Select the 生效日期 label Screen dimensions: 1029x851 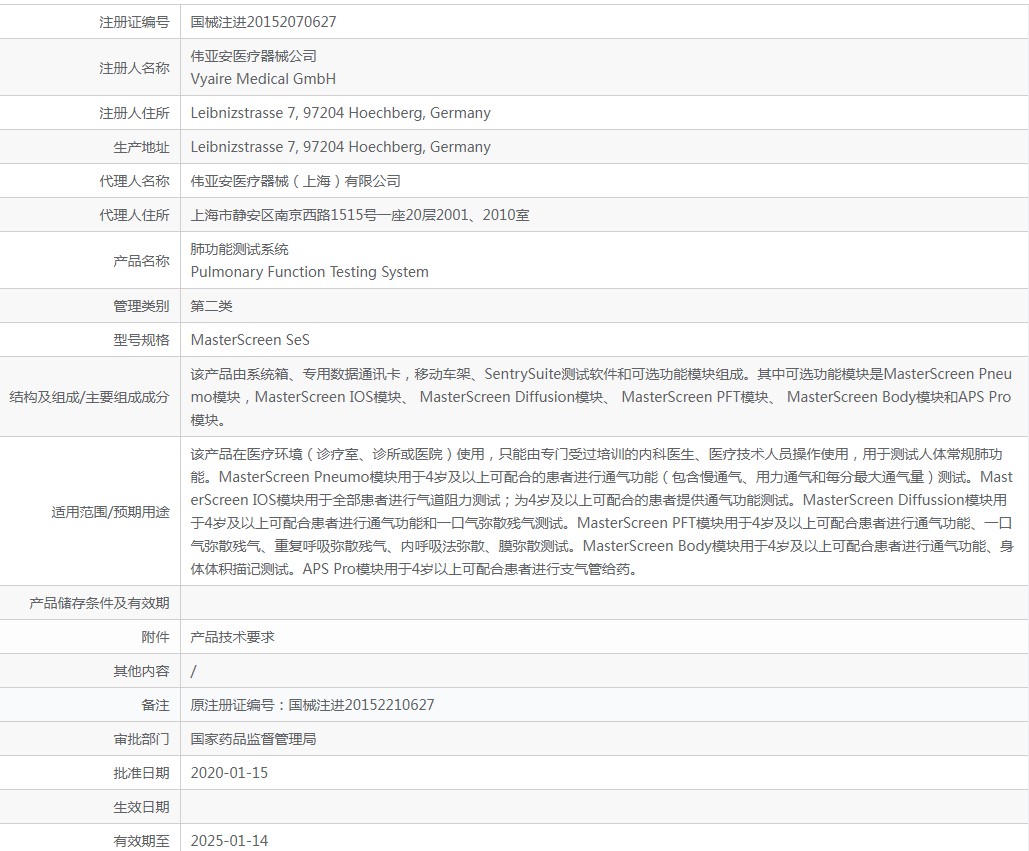(x=141, y=807)
